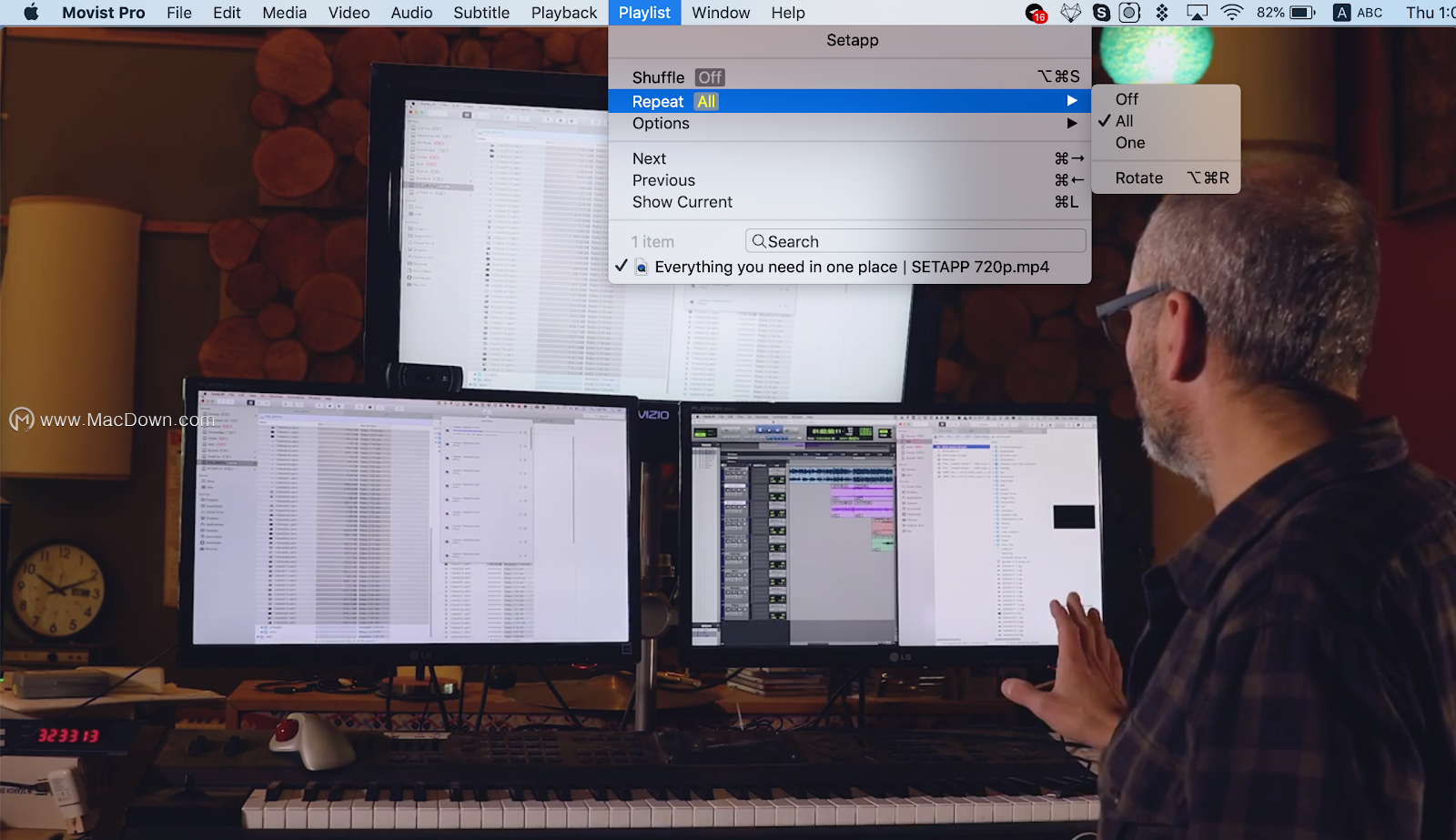
Task: Open the Edit menu
Action: tap(227, 13)
